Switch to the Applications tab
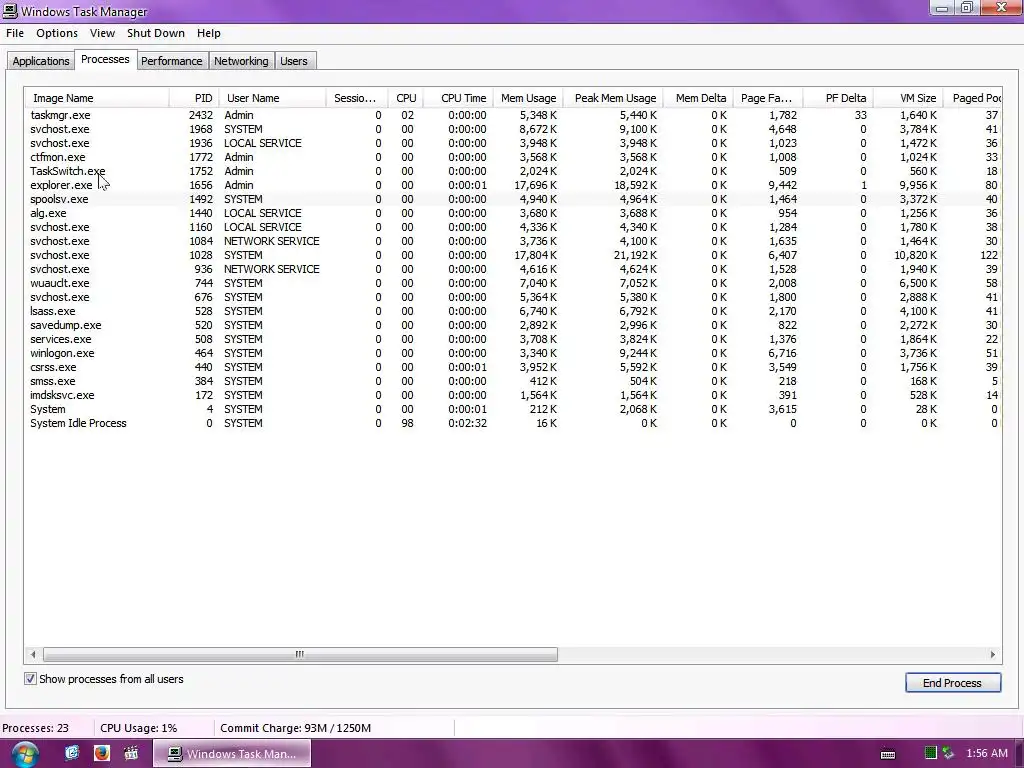 coord(40,61)
